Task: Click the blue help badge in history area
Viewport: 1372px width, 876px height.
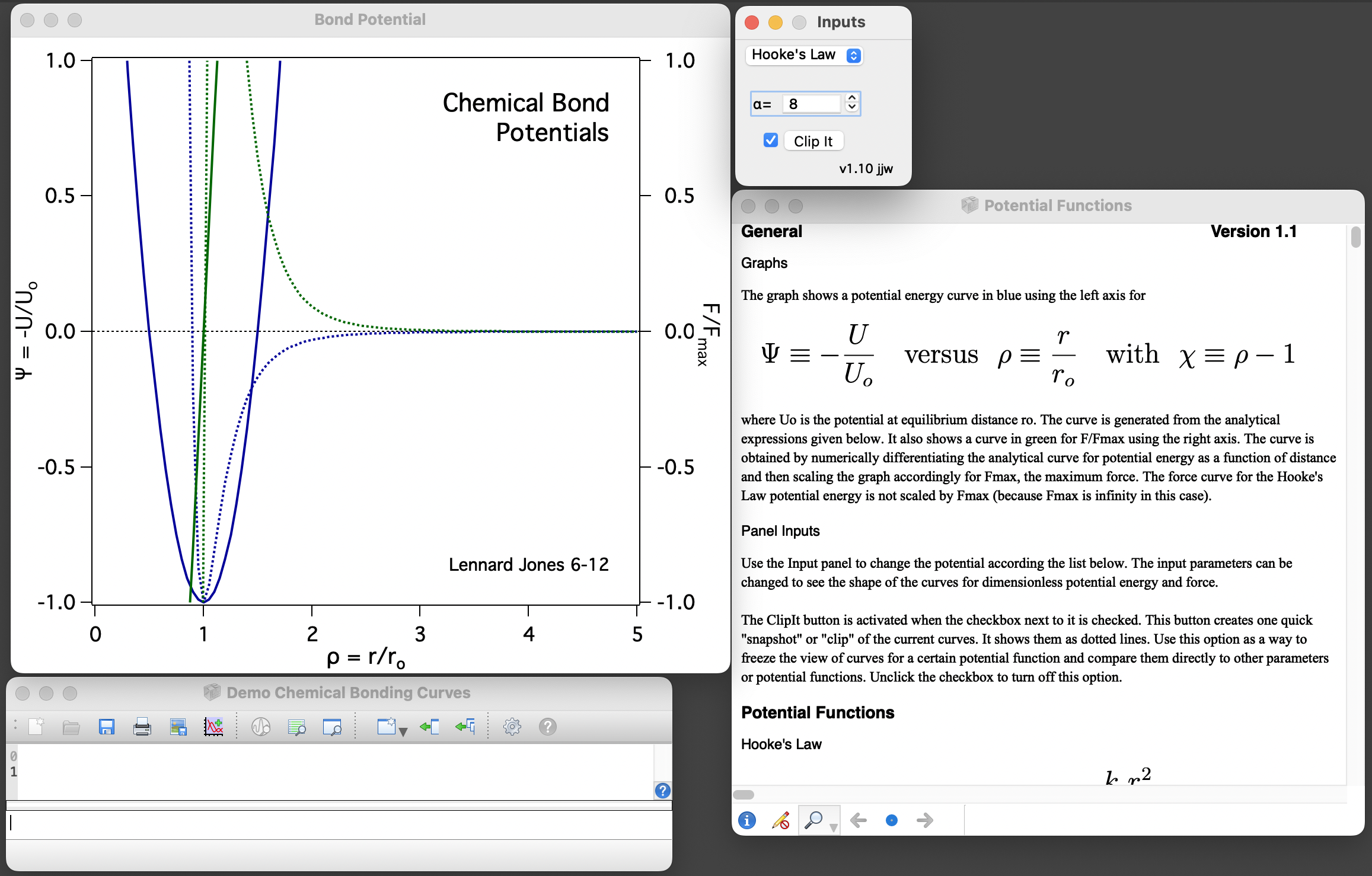Action: pyautogui.click(x=663, y=790)
